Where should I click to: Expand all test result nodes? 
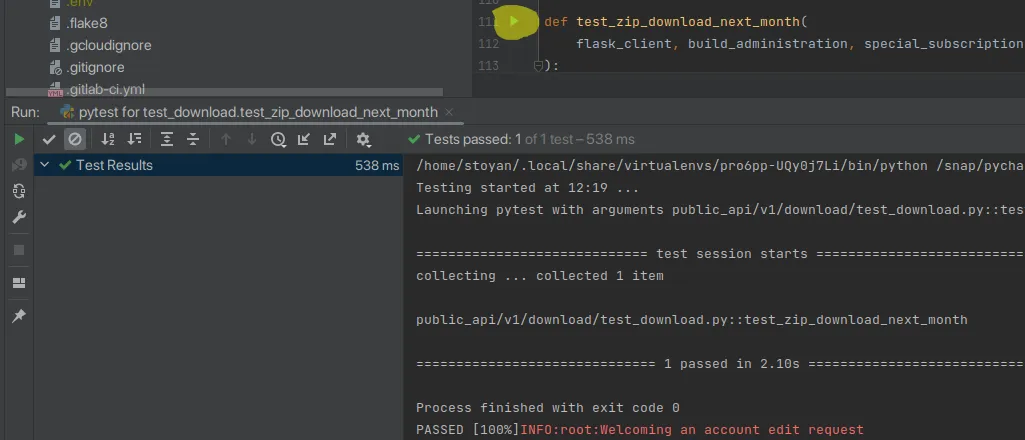(167, 139)
